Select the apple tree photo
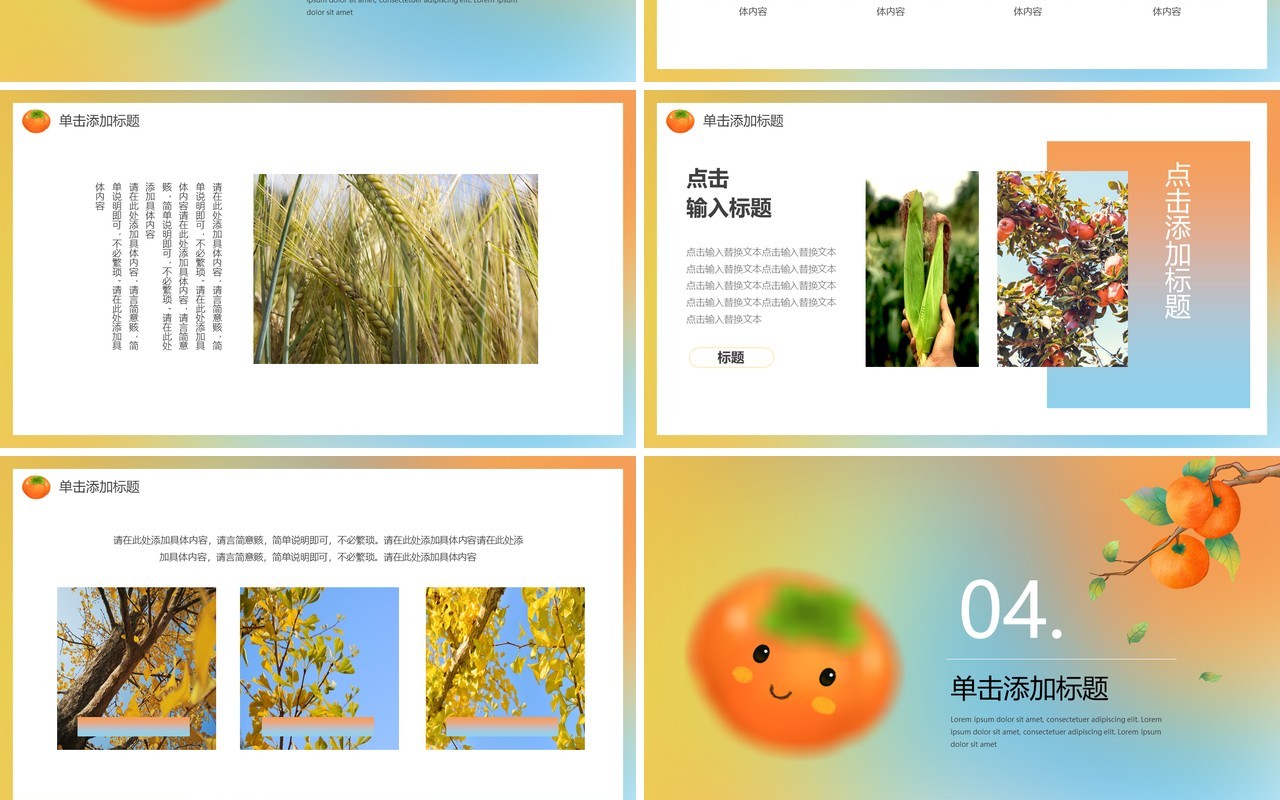The width and height of the screenshot is (1280, 800). click(x=1062, y=269)
